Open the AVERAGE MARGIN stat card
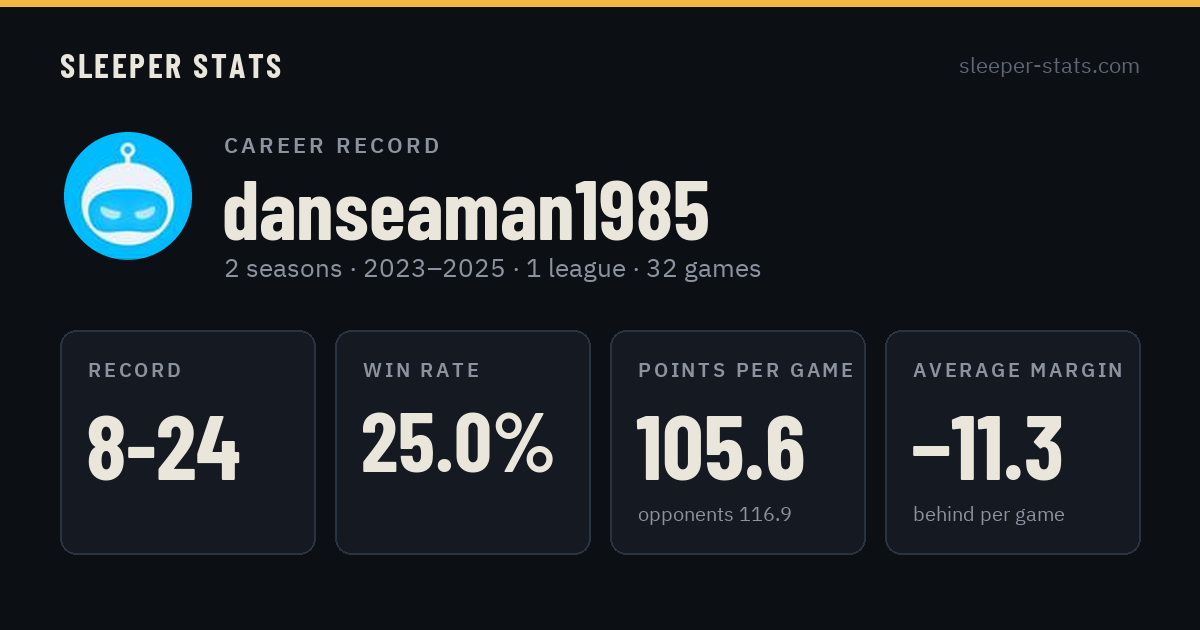1200x630 pixels. click(1013, 442)
